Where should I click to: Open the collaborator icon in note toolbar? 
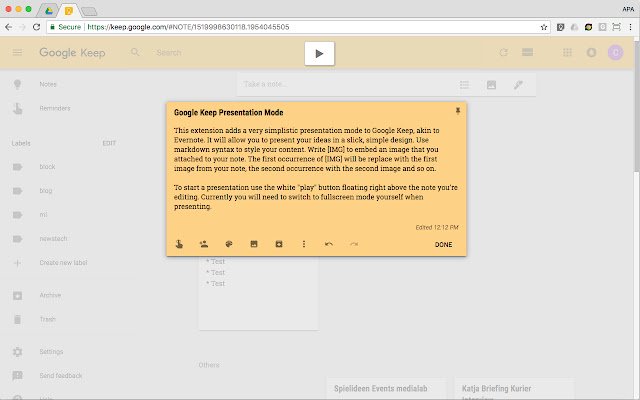[204, 244]
